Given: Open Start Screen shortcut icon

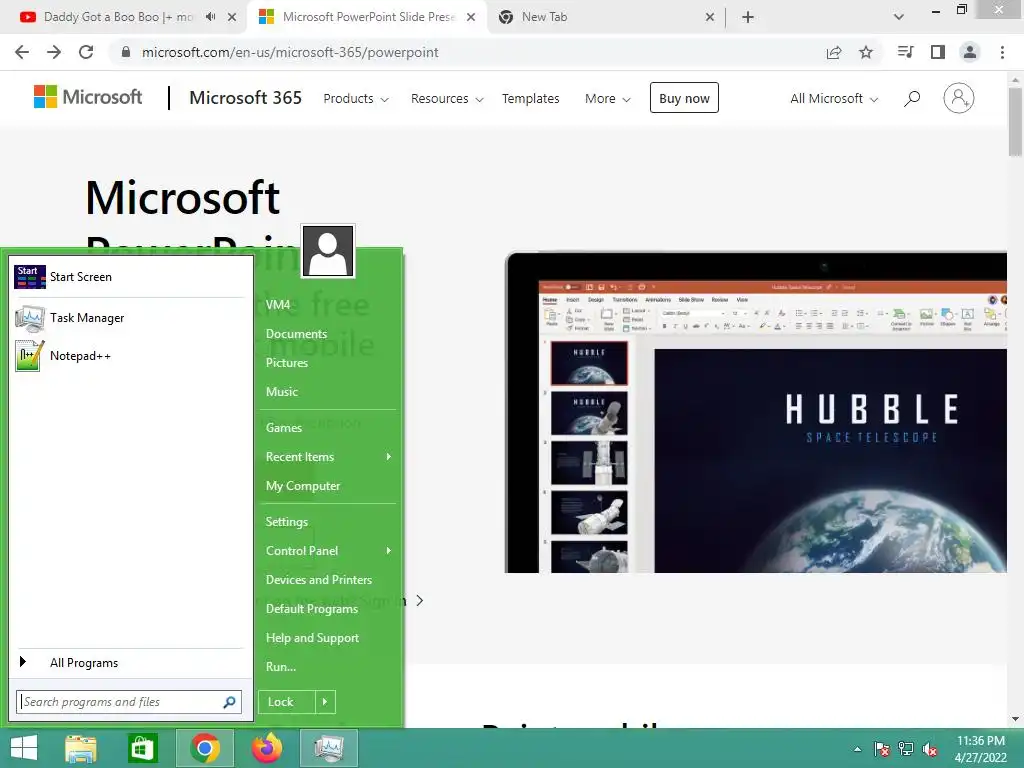Looking at the screenshot, I should [30, 277].
